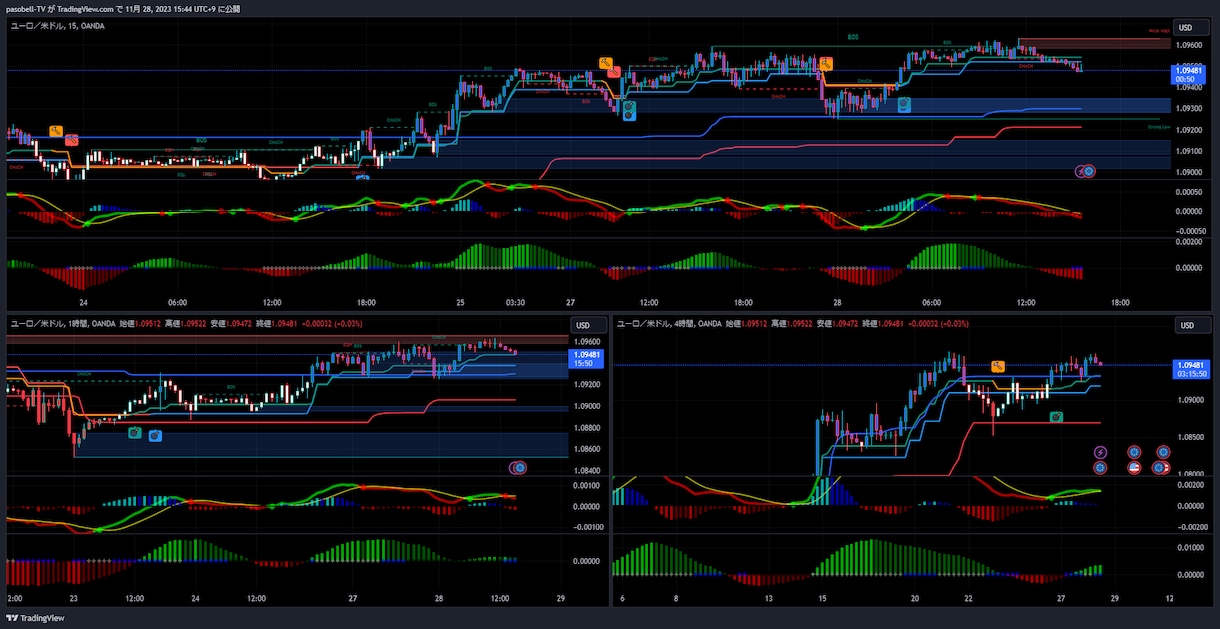This screenshot has width=1220, height=629.
Task: Click the first orange hammer marker on the 15-minute chart
Action: pos(56,131)
